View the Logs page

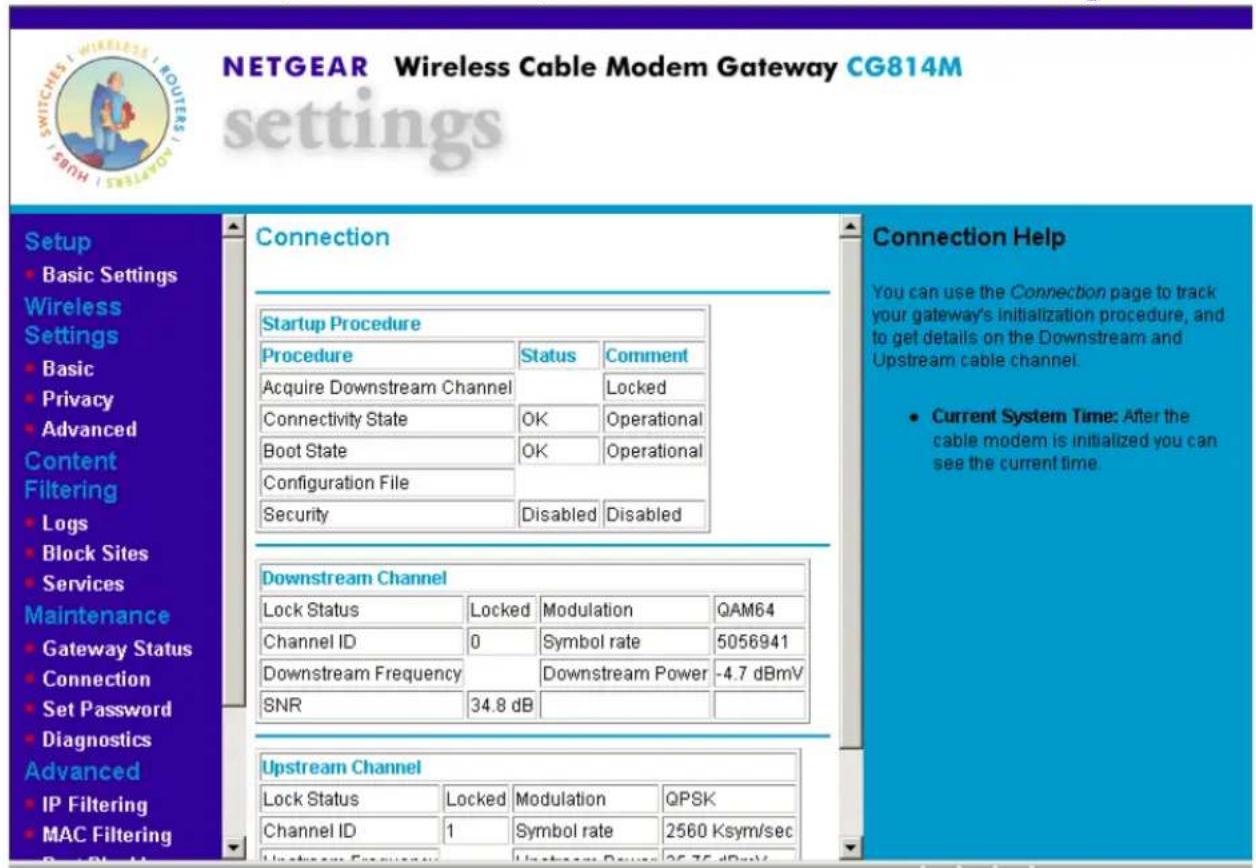[x=65, y=523]
